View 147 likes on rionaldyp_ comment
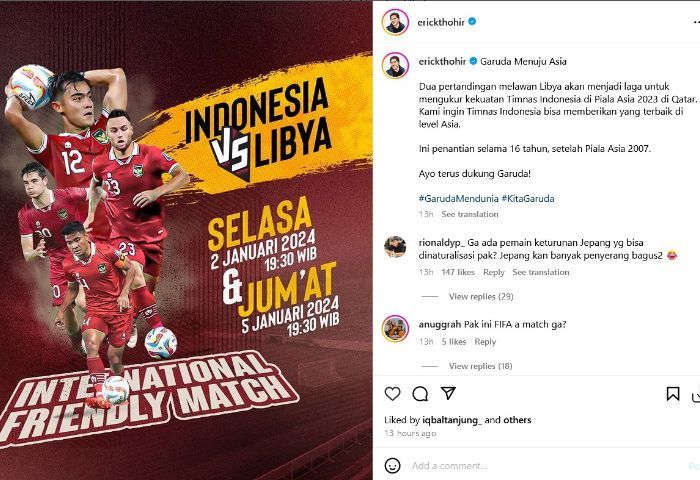 point(458,272)
